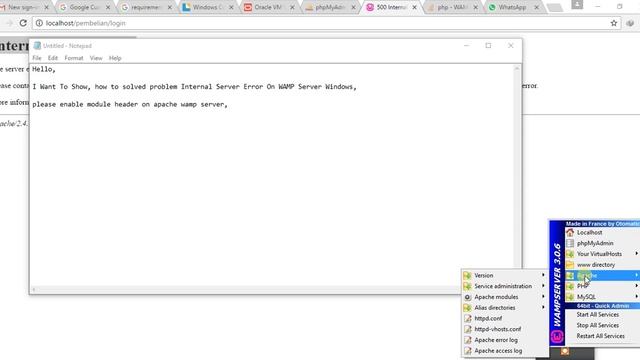Open Notepad Edit menu

53,58
